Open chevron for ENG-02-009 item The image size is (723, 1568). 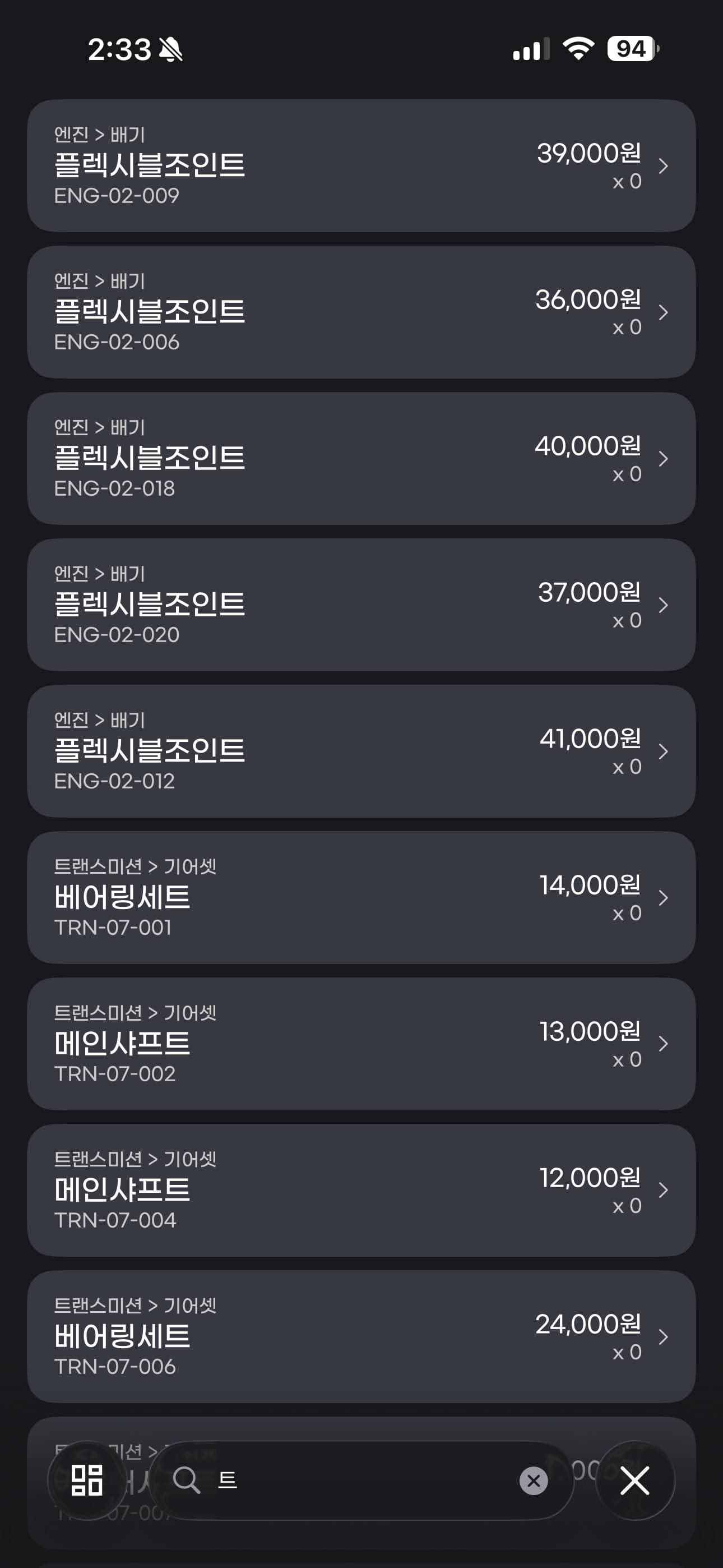point(664,165)
